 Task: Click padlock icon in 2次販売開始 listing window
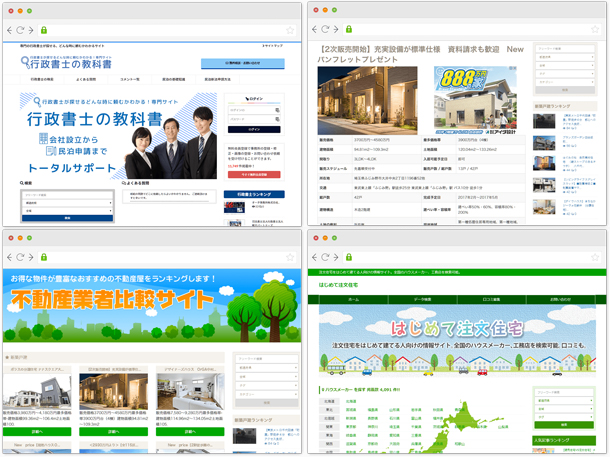click(x=349, y=29)
